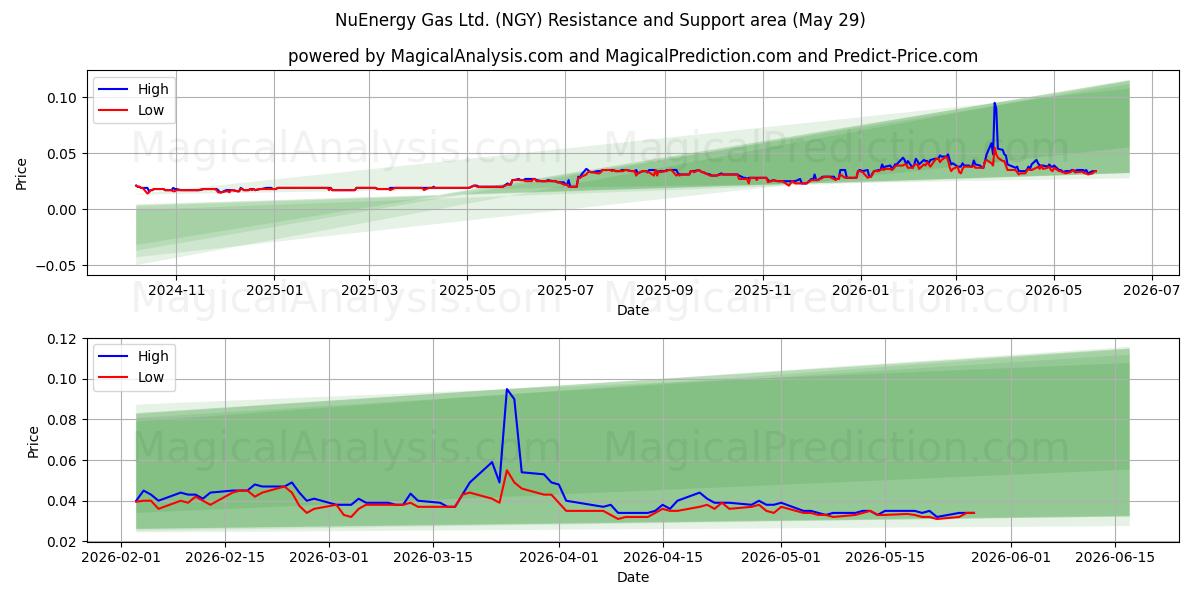The image size is (1200, 600).
Task: Click the 0.10 price tick on top chart
Action: tap(64, 97)
